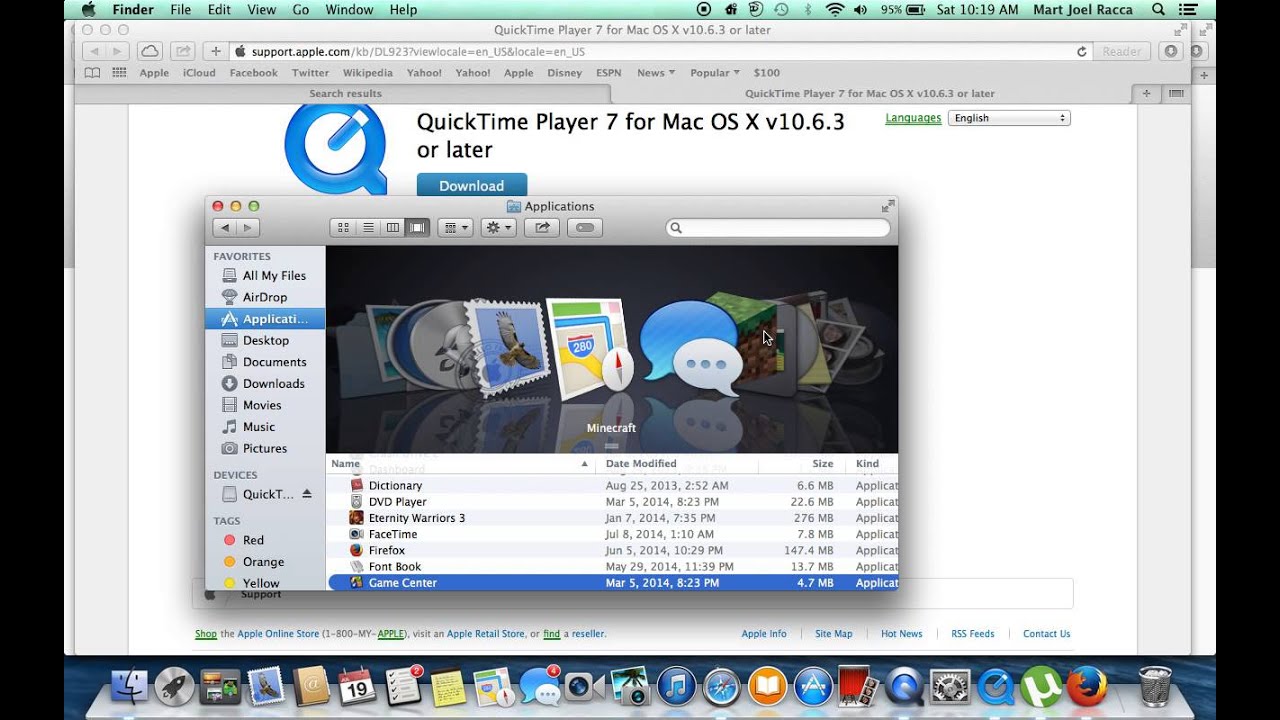The image size is (1280, 720).
Task: Open the Finder Action gear menu
Action: click(498, 228)
